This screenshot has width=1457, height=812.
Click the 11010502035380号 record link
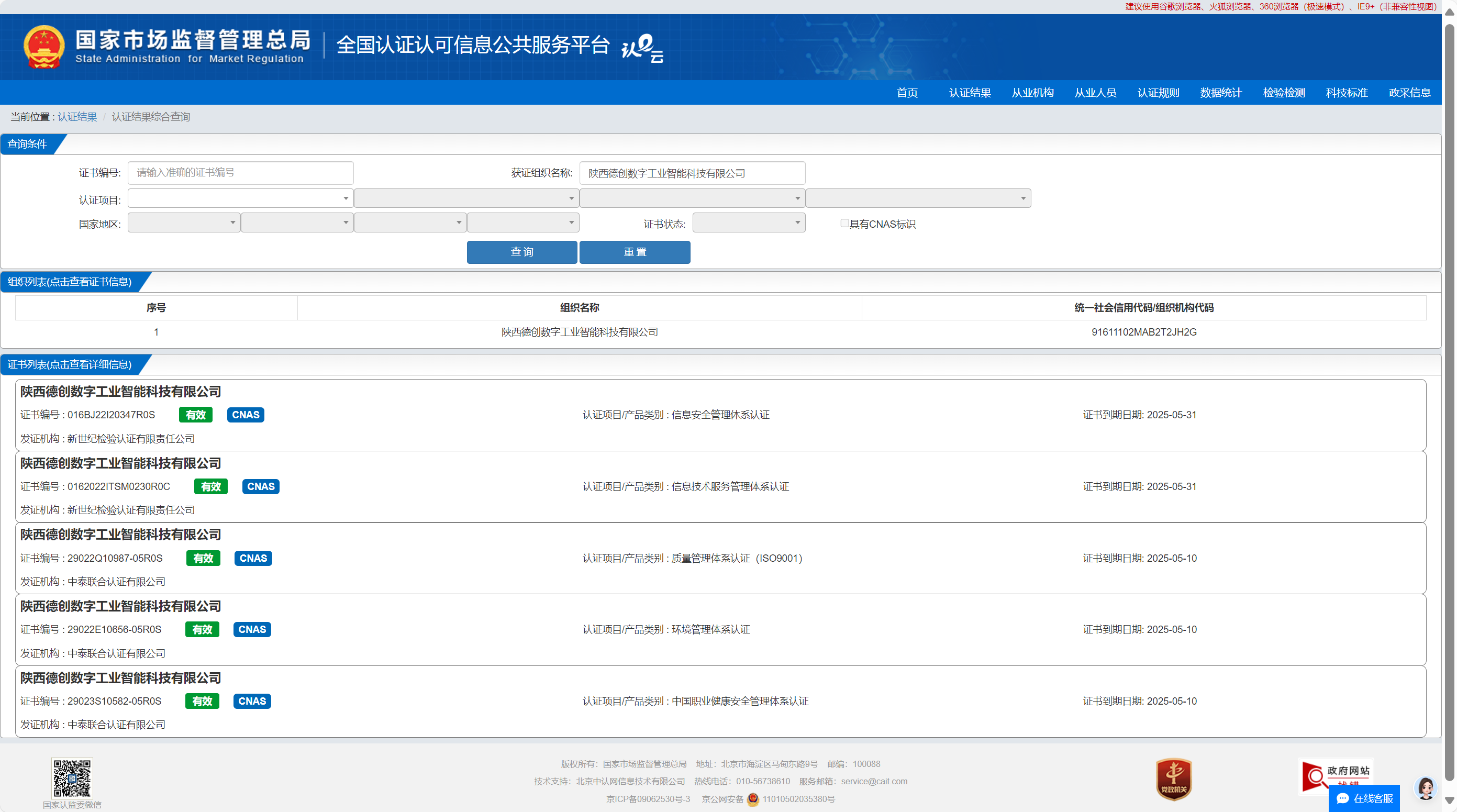coord(798,799)
